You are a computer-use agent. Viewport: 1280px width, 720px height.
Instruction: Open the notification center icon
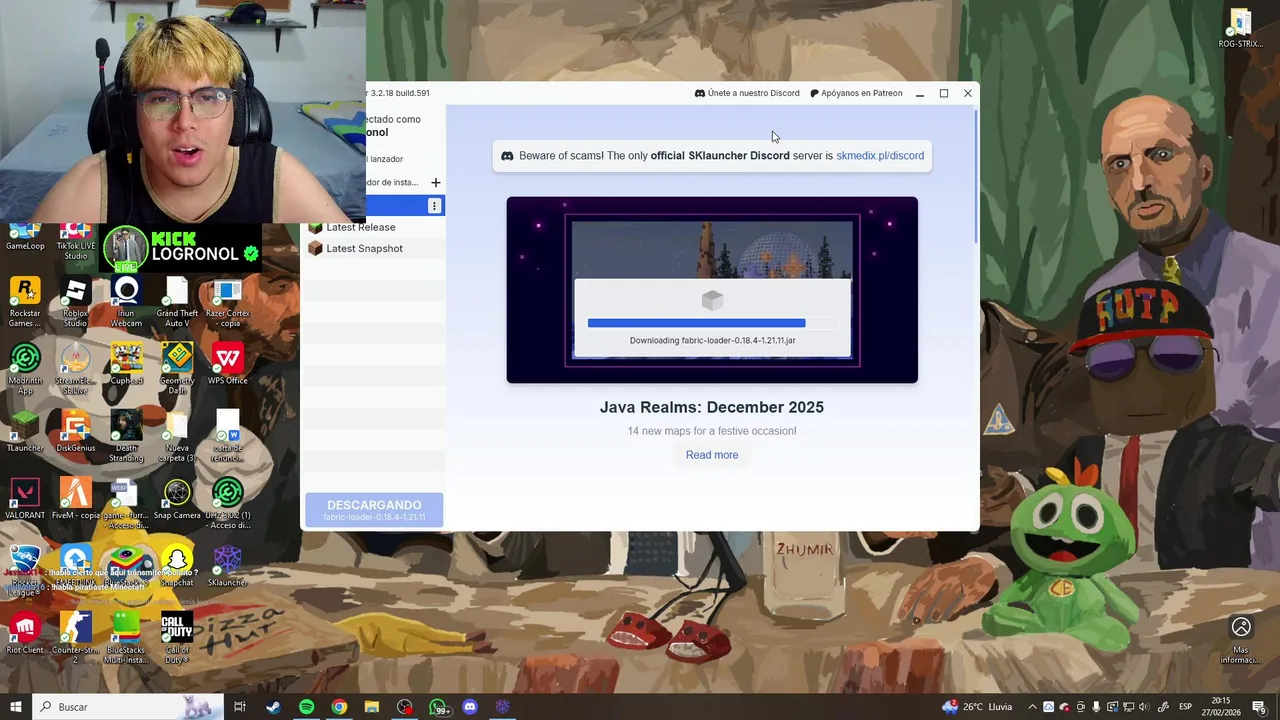(1259, 707)
